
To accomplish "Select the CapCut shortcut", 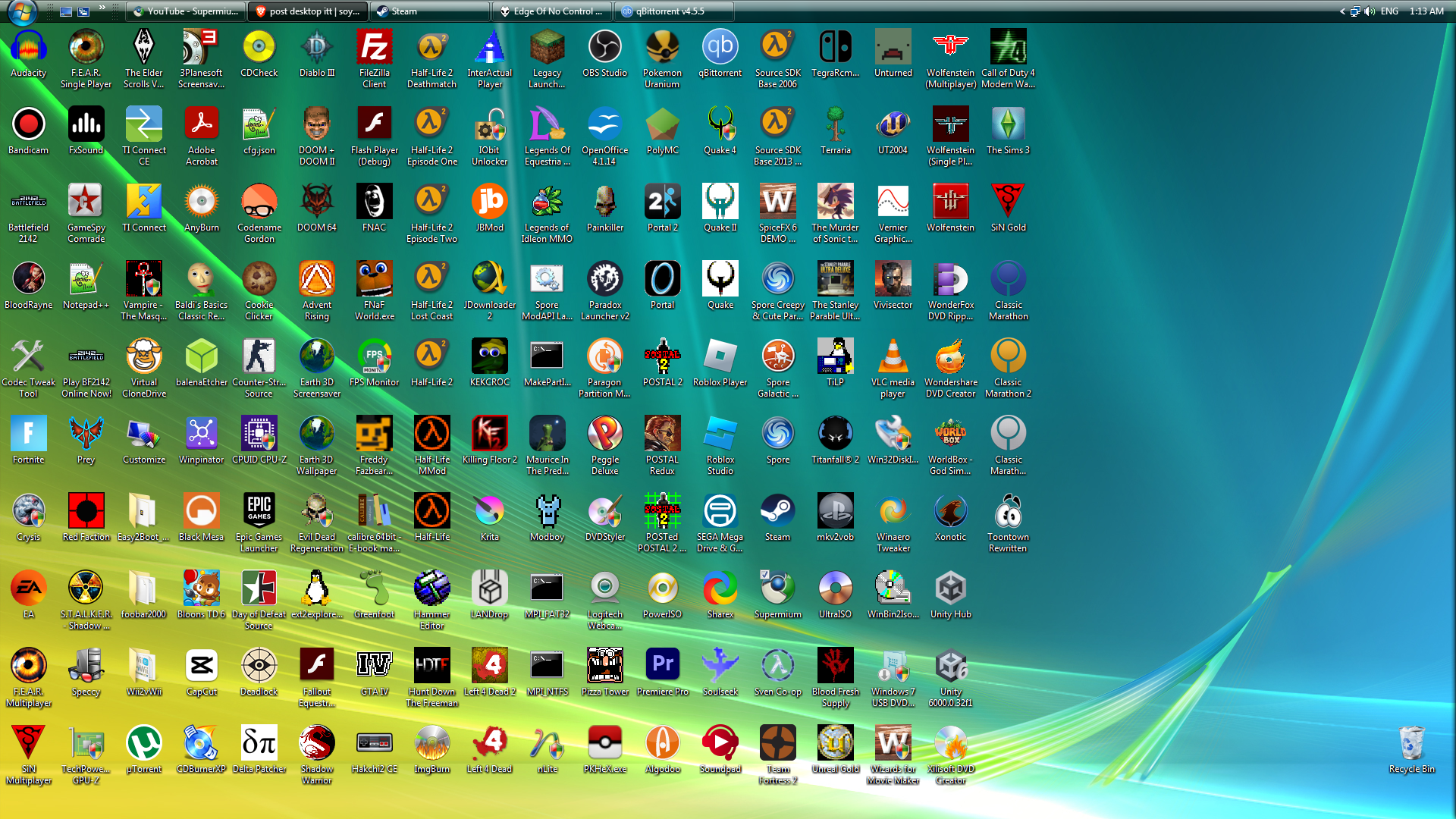I will 202,673.
